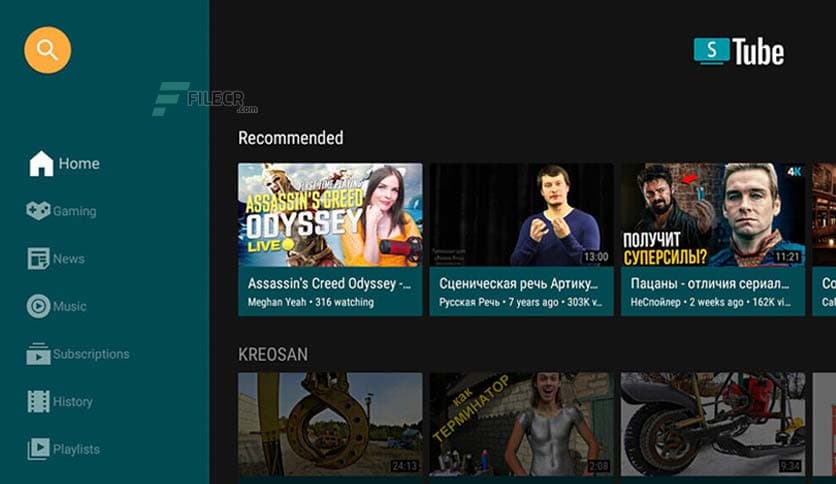Open the KREOSAN motorbike video, 9:34
The width and height of the screenshot is (836, 484).
coord(712,424)
